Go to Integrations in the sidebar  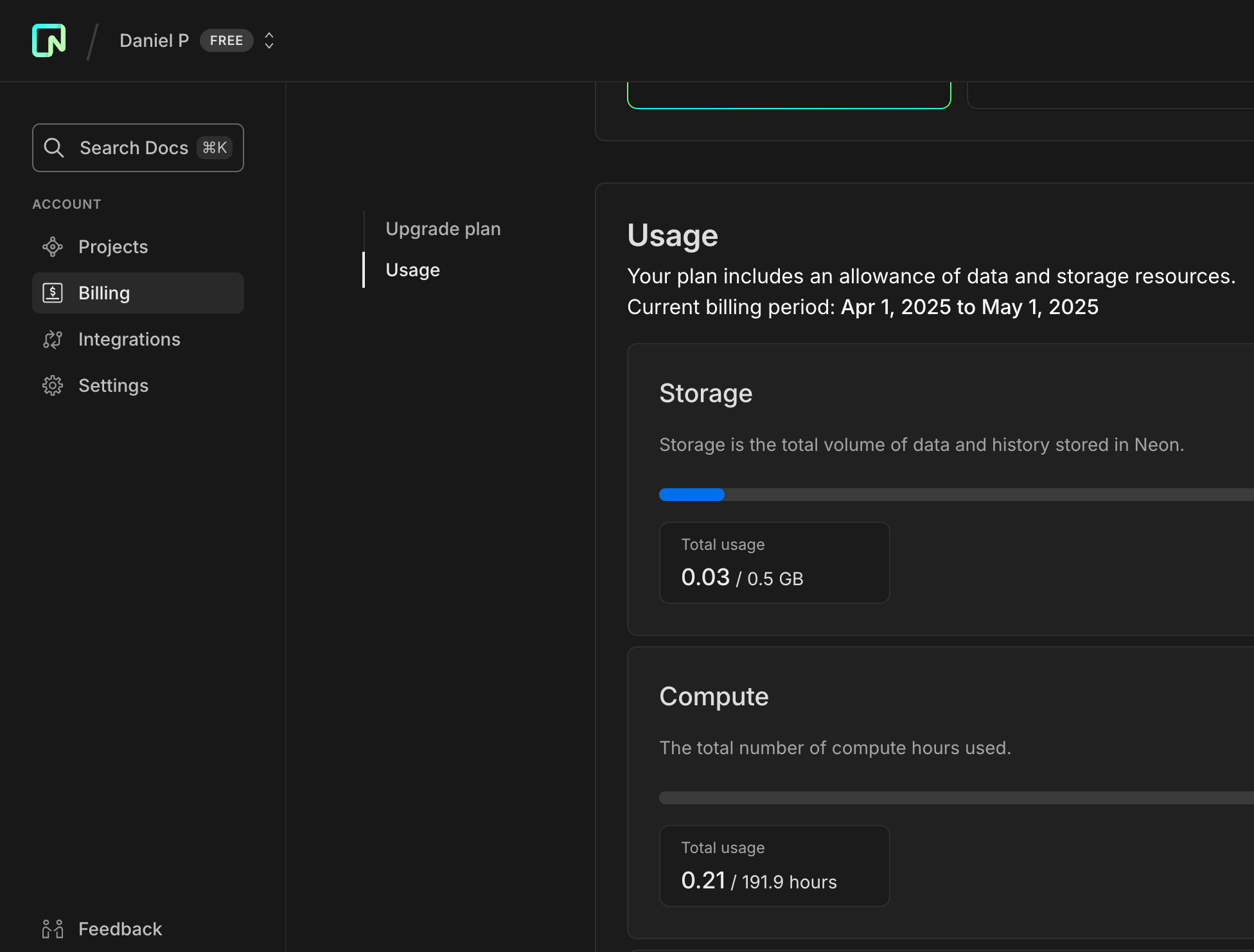[138, 339]
